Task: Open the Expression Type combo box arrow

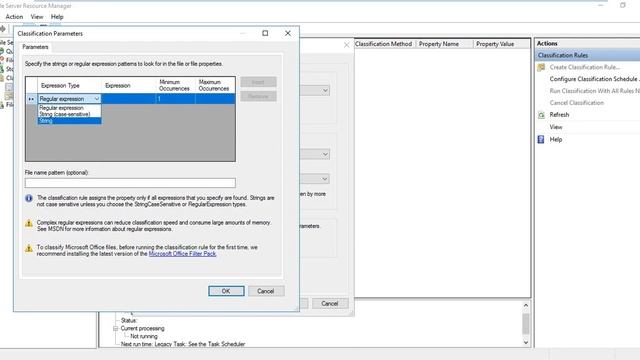Action: pos(97,99)
